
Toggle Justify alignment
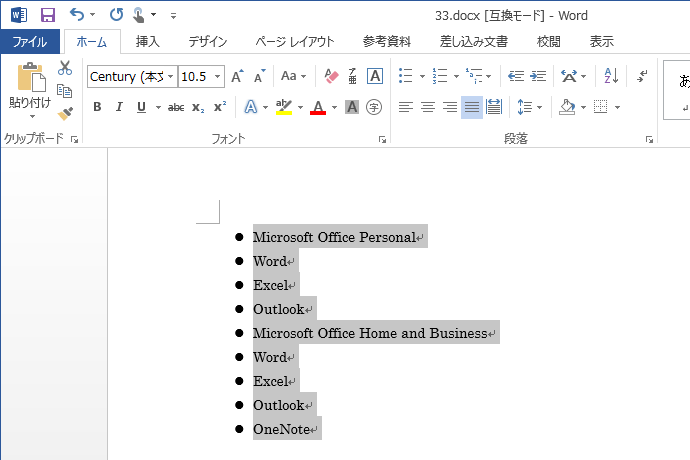pyautogui.click(x=472, y=107)
